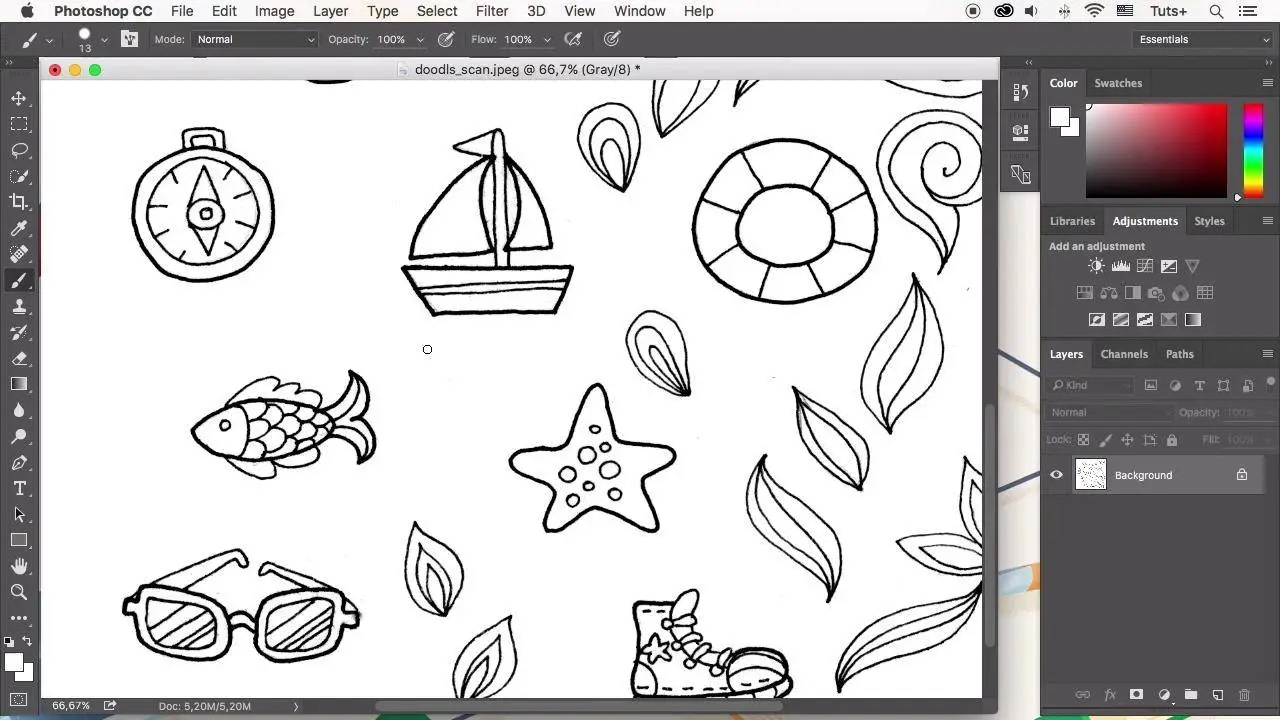
Task: Click the Add layer mask icon
Action: pos(1137,695)
